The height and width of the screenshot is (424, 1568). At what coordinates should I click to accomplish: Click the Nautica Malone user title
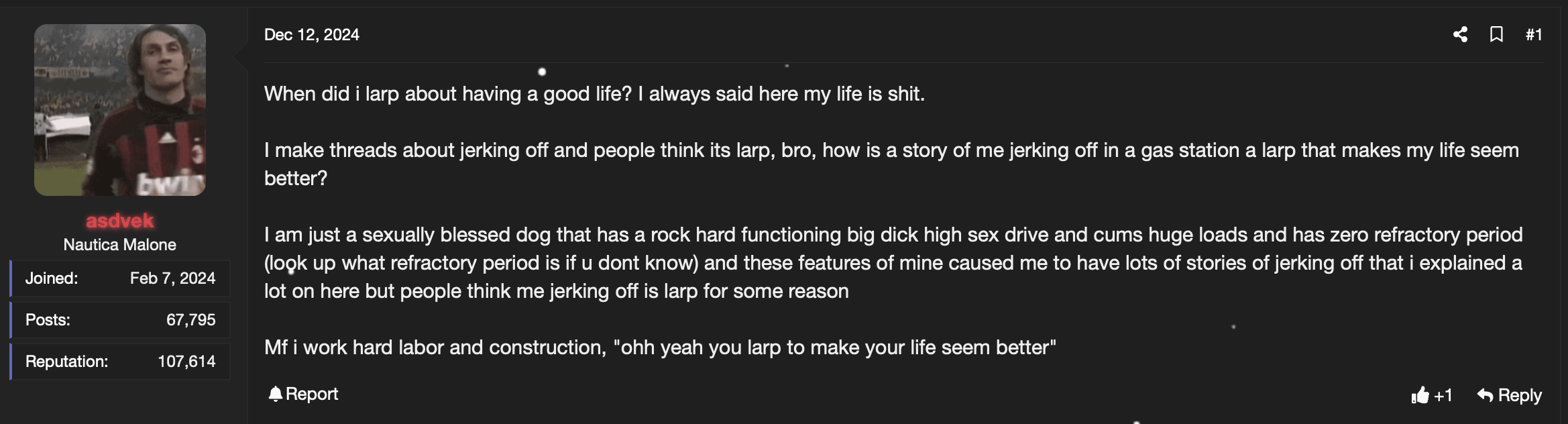[x=119, y=244]
